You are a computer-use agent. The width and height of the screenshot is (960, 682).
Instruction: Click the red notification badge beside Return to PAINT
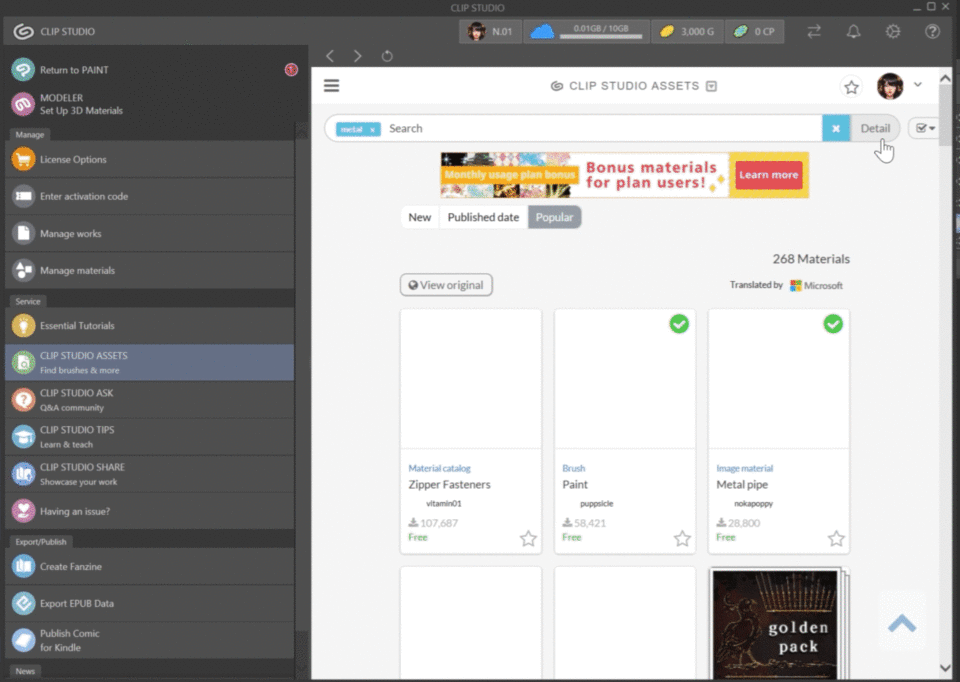[291, 70]
